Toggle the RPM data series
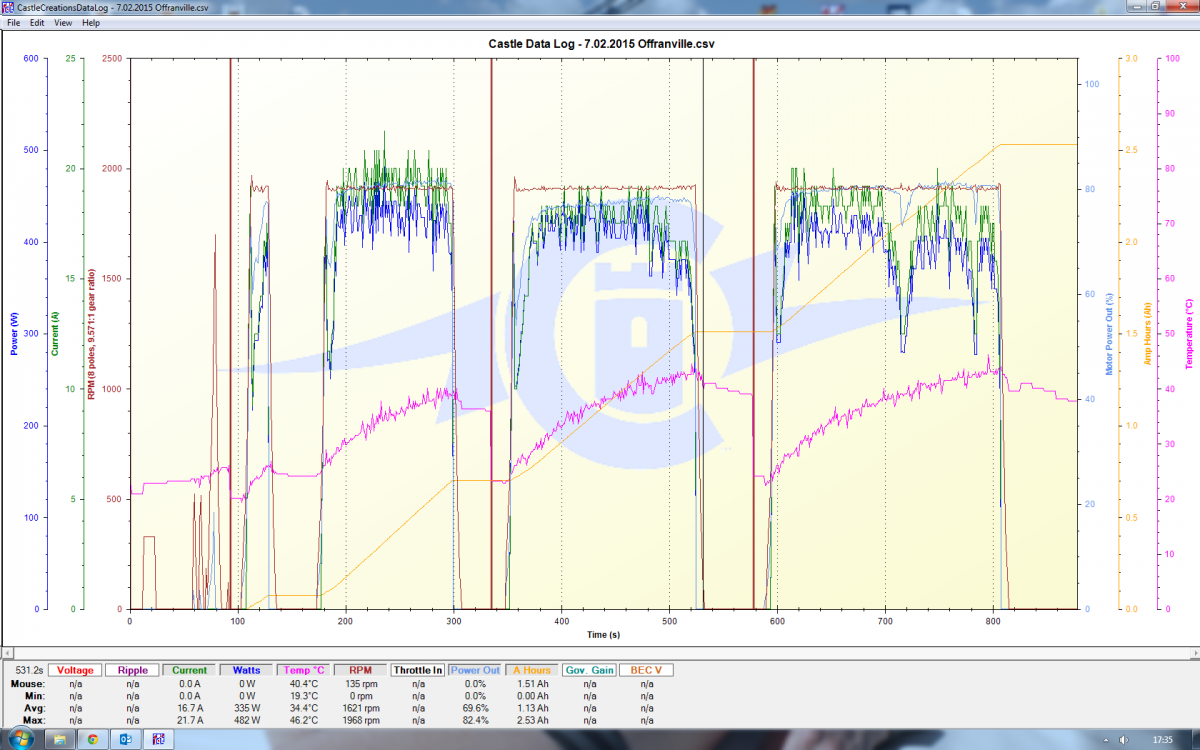The height and width of the screenshot is (750, 1200). click(x=360, y=670)
